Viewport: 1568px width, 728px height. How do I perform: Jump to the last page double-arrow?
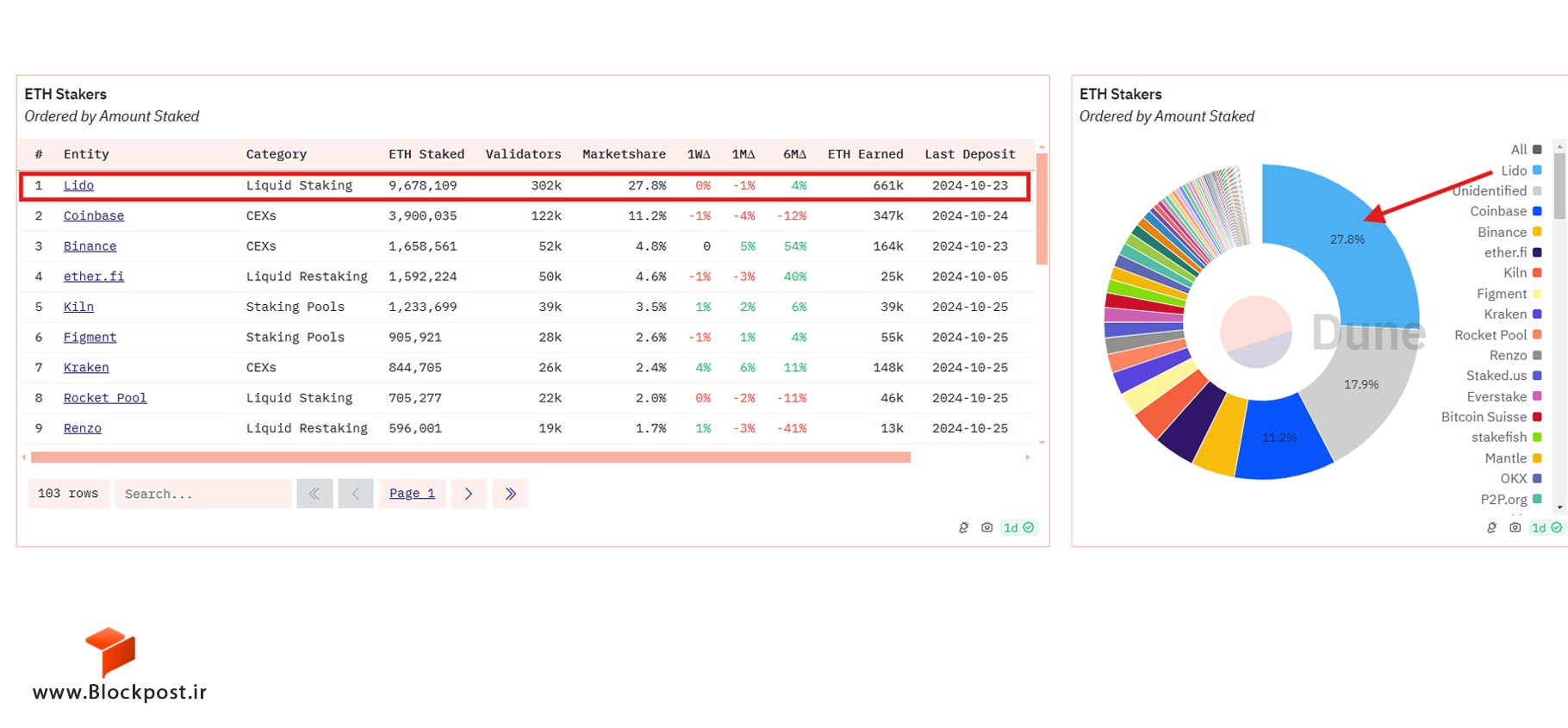pyautogui.click(x=510, y=494)
